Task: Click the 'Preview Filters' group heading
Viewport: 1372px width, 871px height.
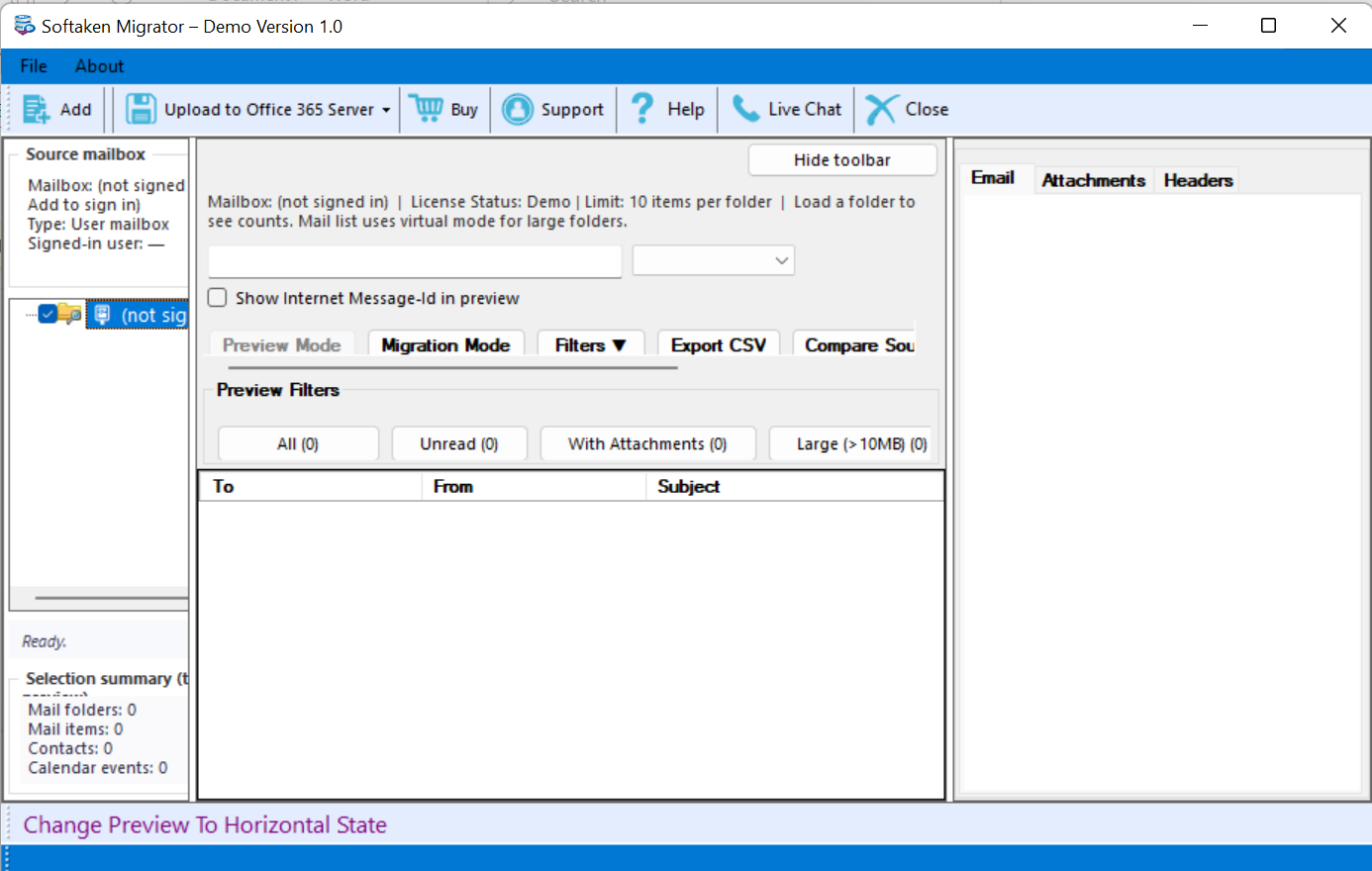Action: click(278, 390)
